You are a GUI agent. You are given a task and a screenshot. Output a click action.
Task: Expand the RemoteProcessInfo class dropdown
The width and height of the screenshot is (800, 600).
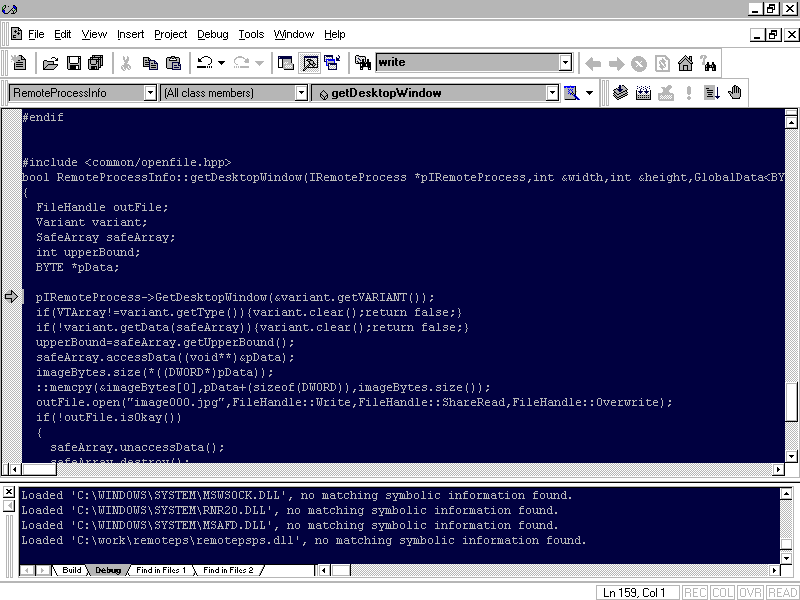150,93
